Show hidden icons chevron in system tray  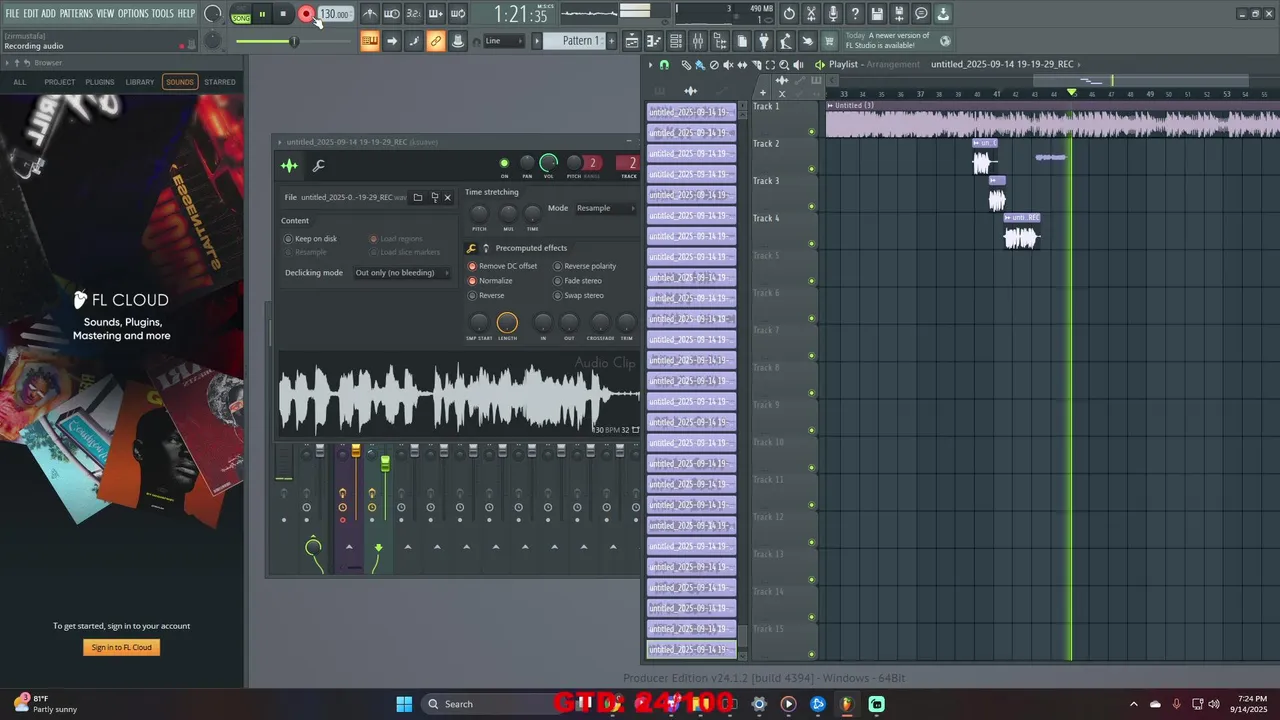pyautogui.click(x=1133, y=704)
